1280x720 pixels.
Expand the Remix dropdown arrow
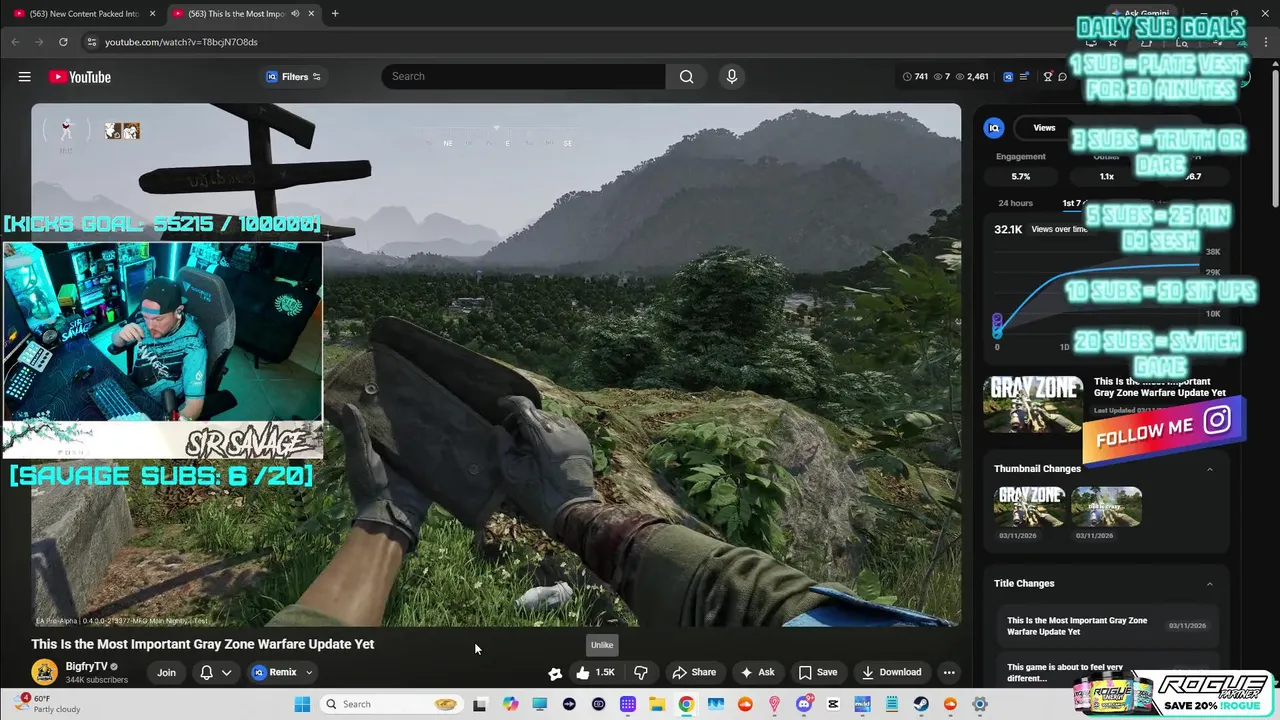[309, 673]
